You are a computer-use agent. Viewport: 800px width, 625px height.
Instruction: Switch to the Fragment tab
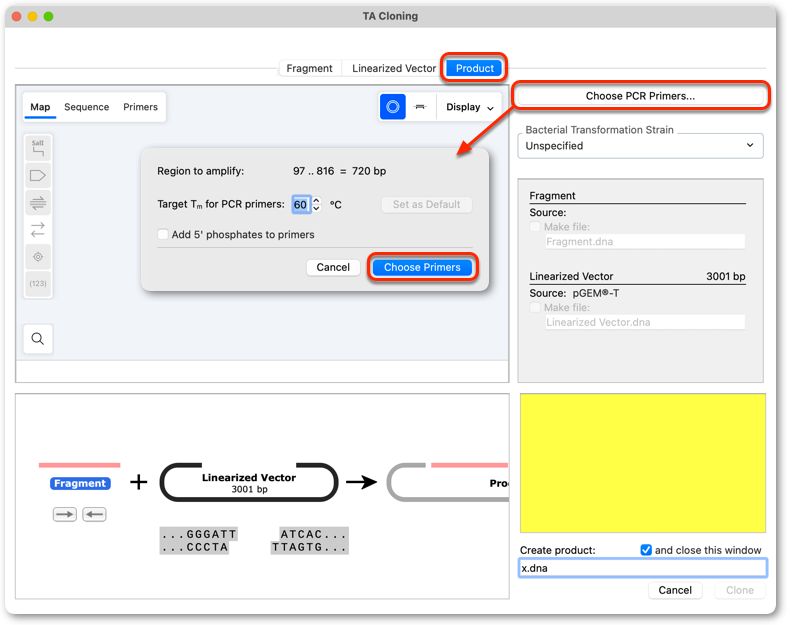pyautogui.click(x=309, y=68)
